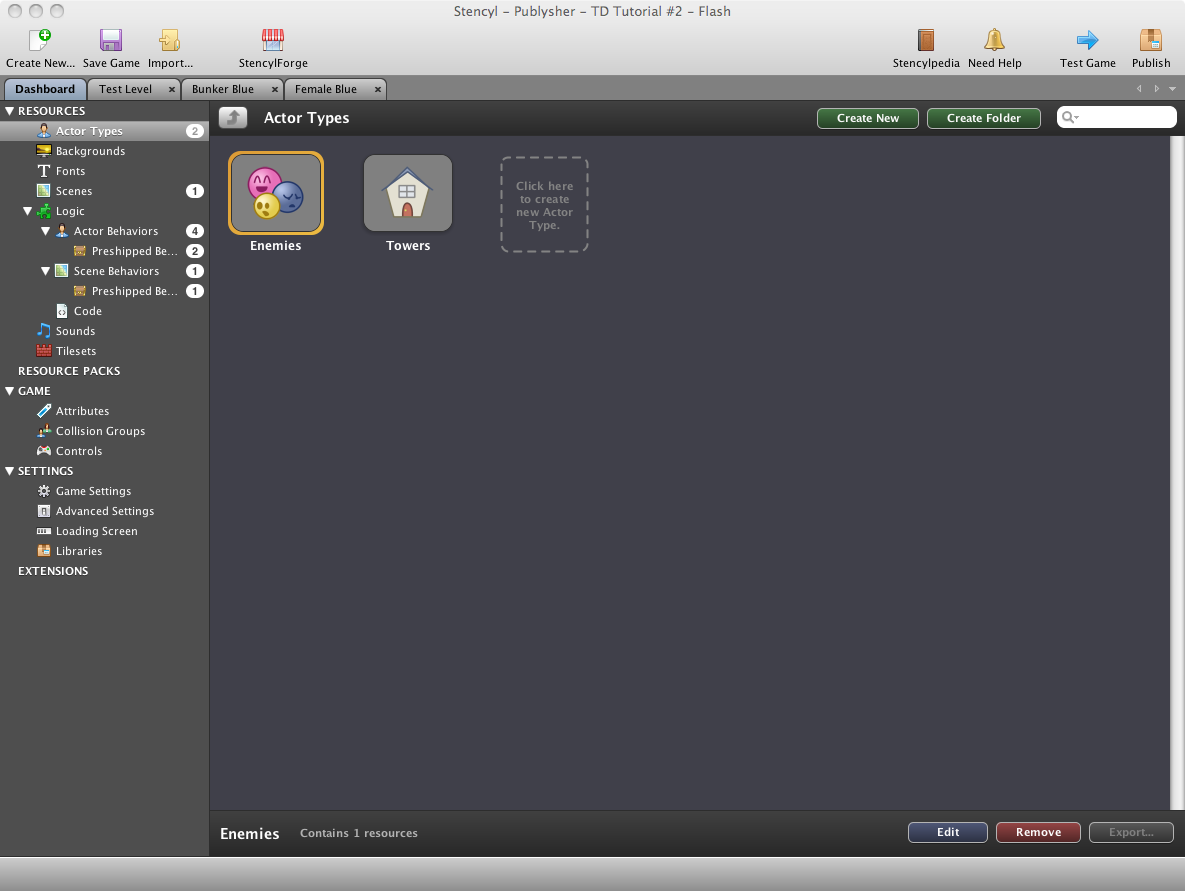The width and height of the screenshot is (1185, 891).
Task: Select the Enemies folder thumbnail
Action: [x=276, y=193]
